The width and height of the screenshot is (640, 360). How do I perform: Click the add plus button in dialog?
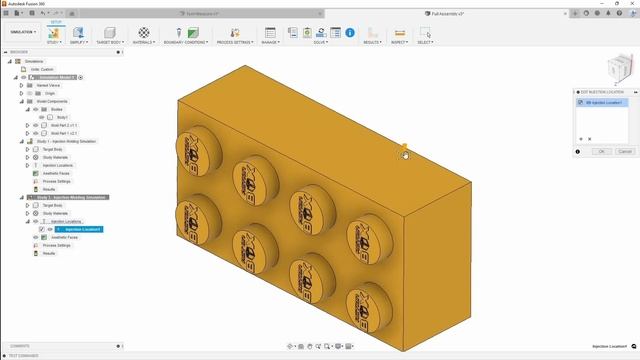[x=581, y=139]
